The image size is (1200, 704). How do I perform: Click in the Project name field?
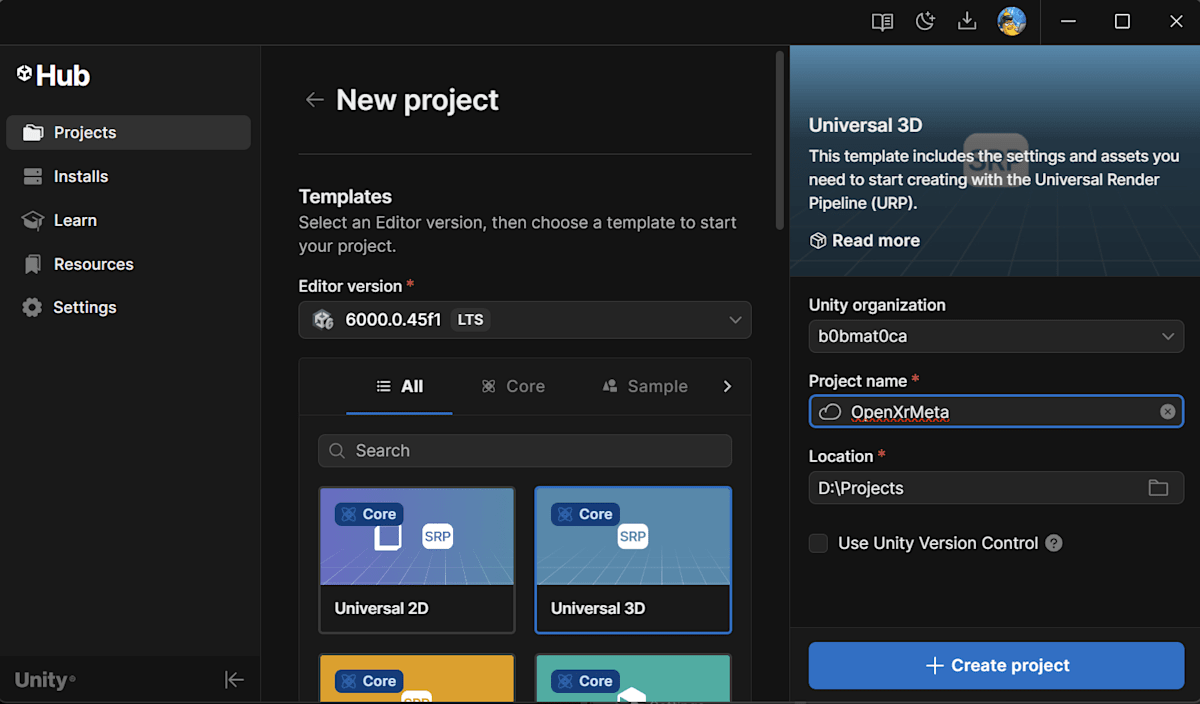(996, 412)
